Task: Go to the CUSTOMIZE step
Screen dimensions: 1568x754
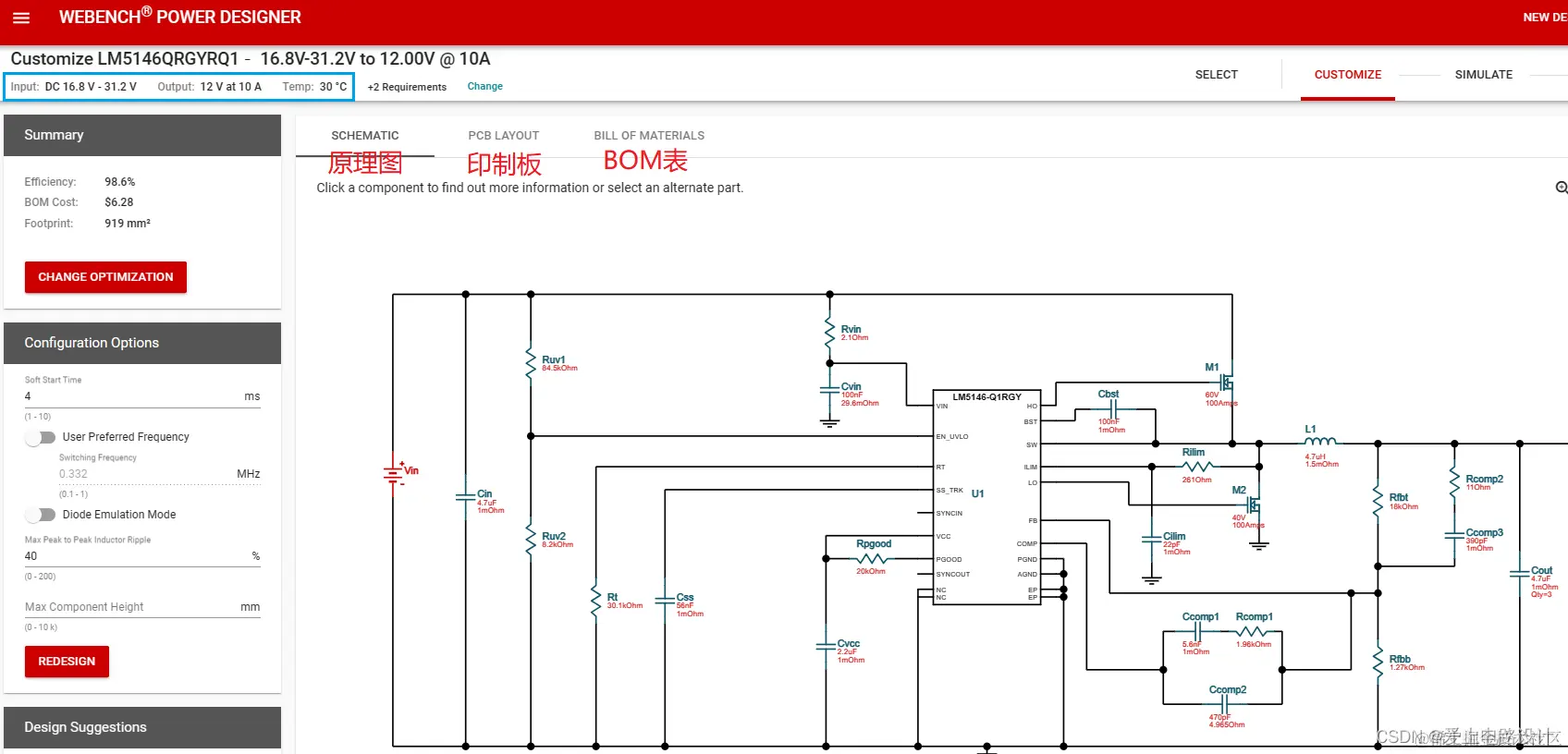Action: [x=1348, y=75]
